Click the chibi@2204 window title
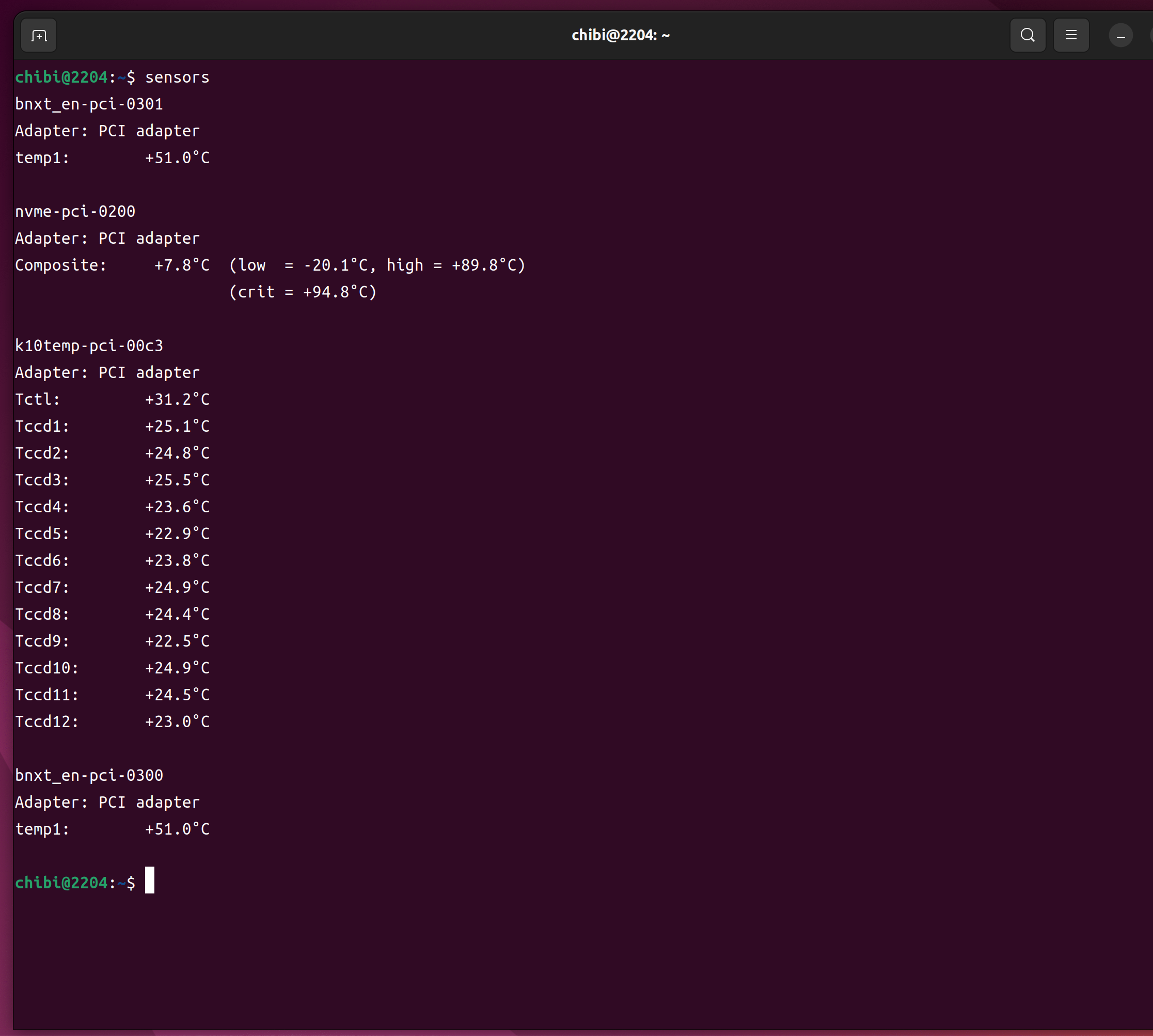 click(620, 35)
